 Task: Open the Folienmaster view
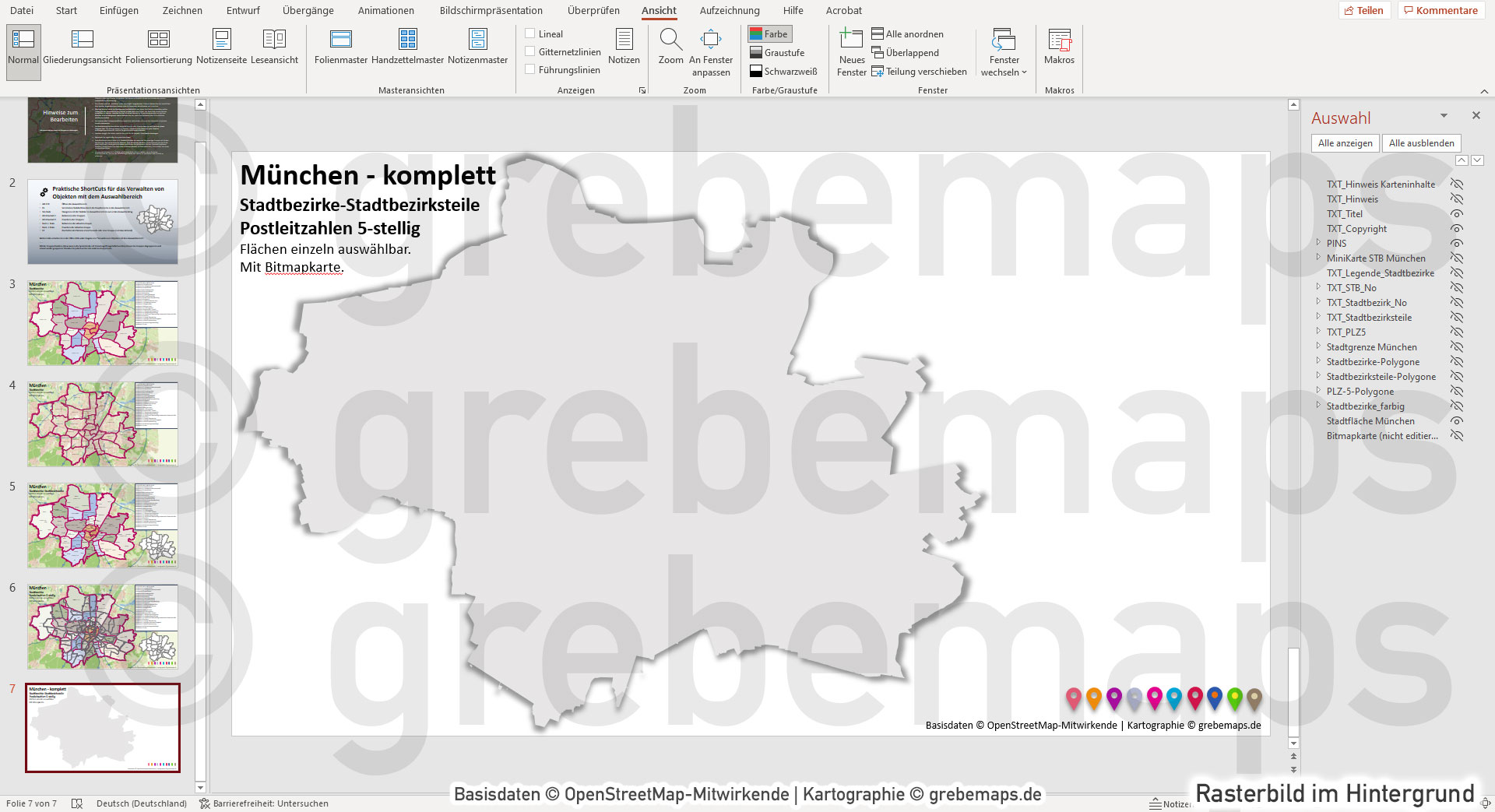[340, 47]
